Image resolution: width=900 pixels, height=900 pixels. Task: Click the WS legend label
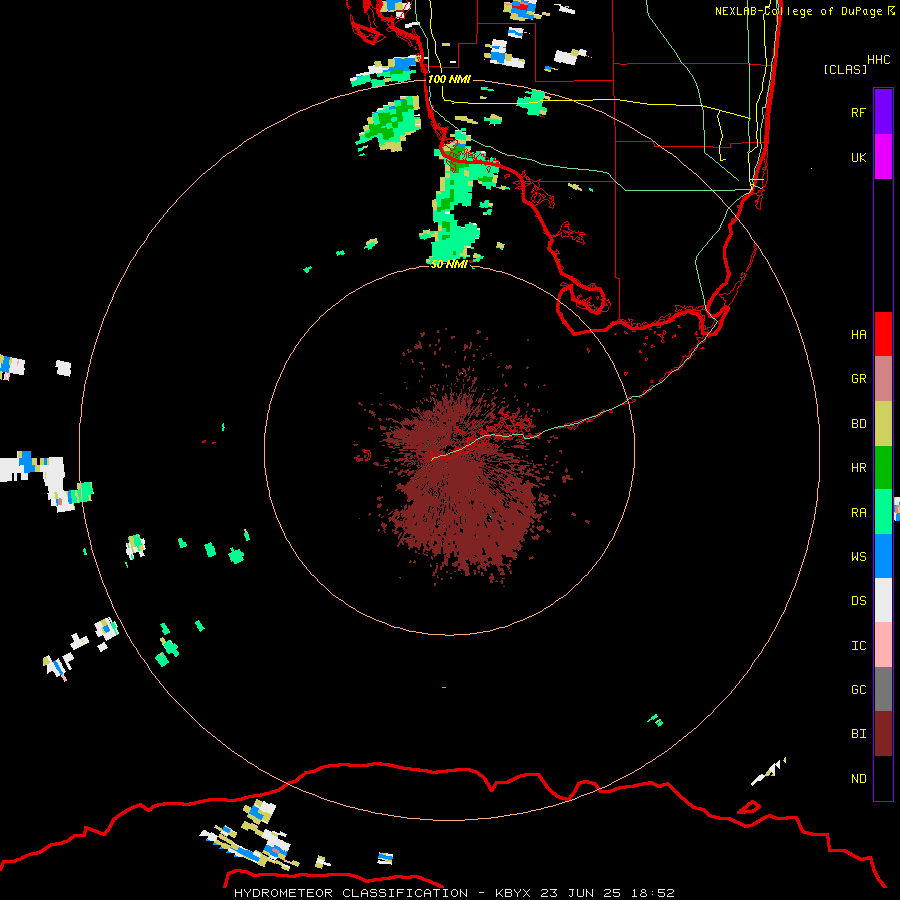[858, 556]
